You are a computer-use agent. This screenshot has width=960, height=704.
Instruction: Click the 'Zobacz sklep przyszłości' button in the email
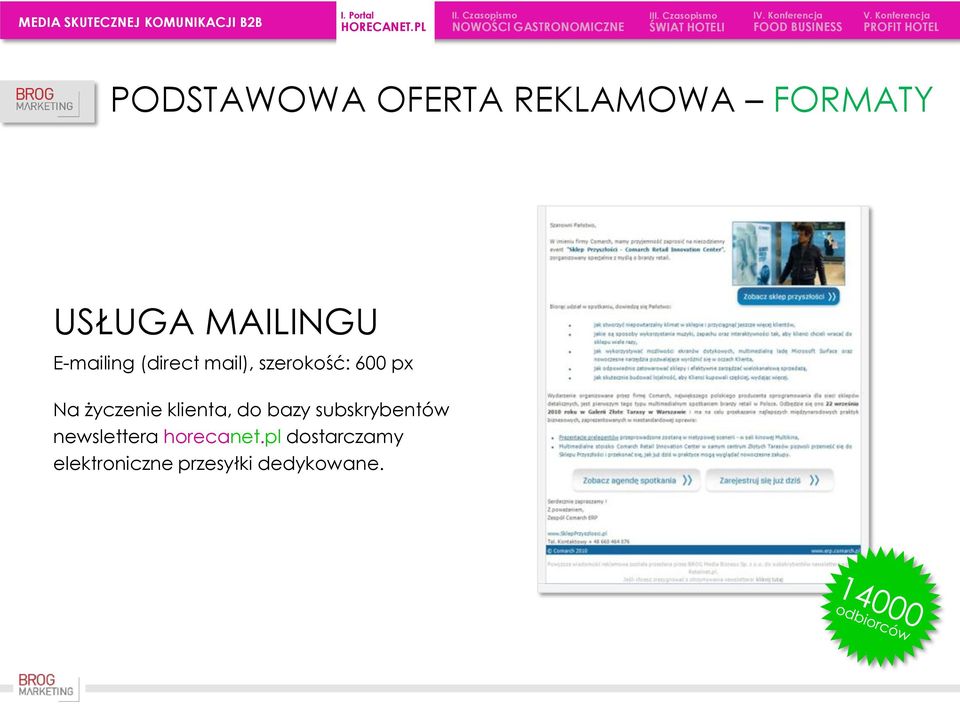coord(788,296)
